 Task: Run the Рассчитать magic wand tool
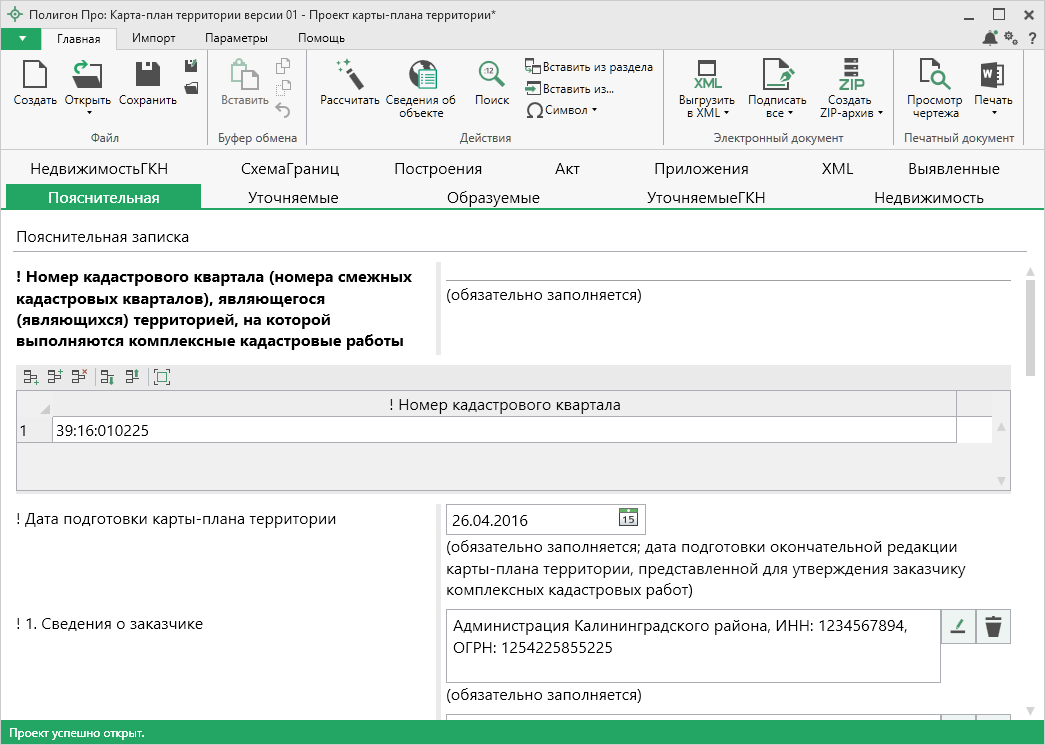tap(350, 76)
